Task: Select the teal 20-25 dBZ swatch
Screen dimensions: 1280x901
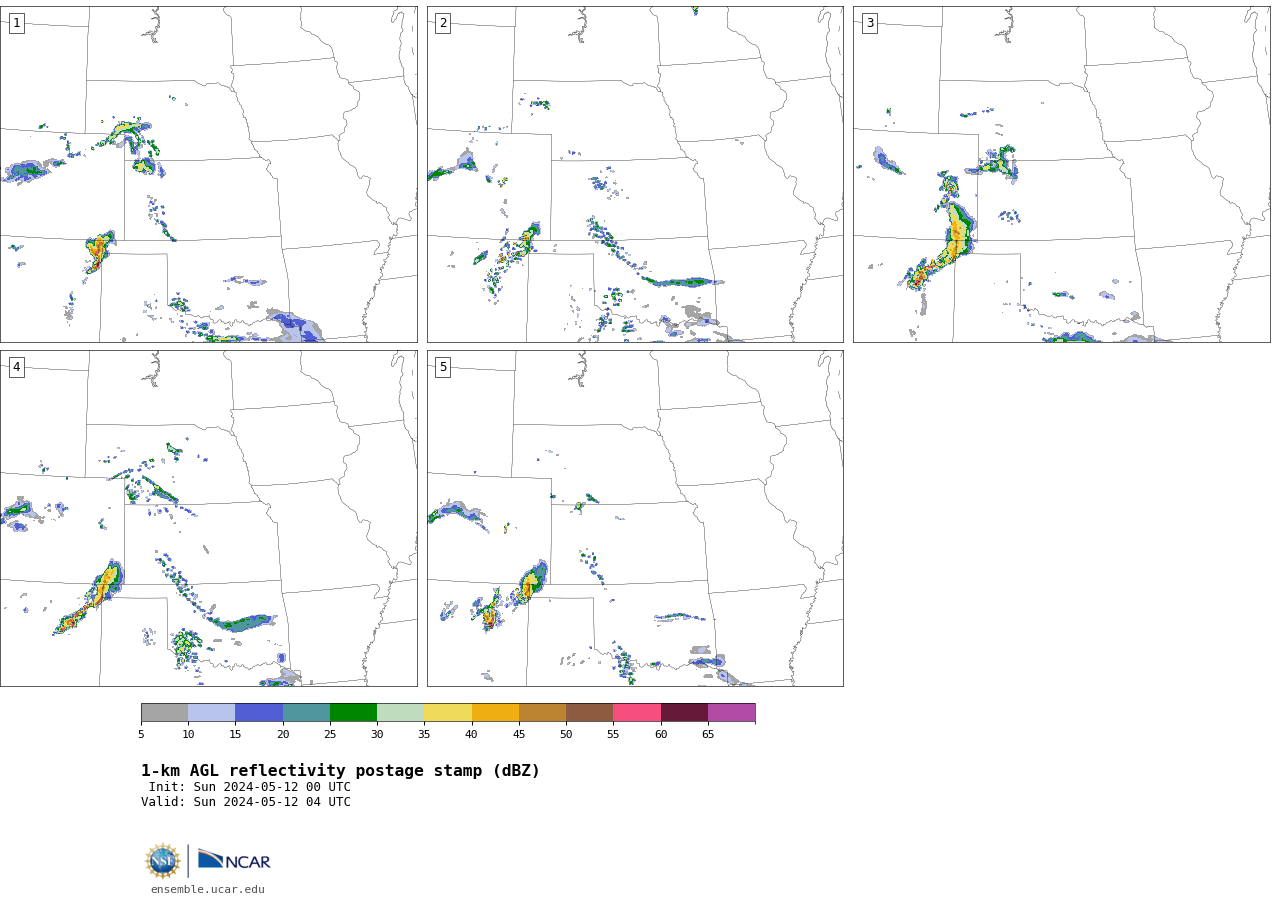Action: coord(306,713)
